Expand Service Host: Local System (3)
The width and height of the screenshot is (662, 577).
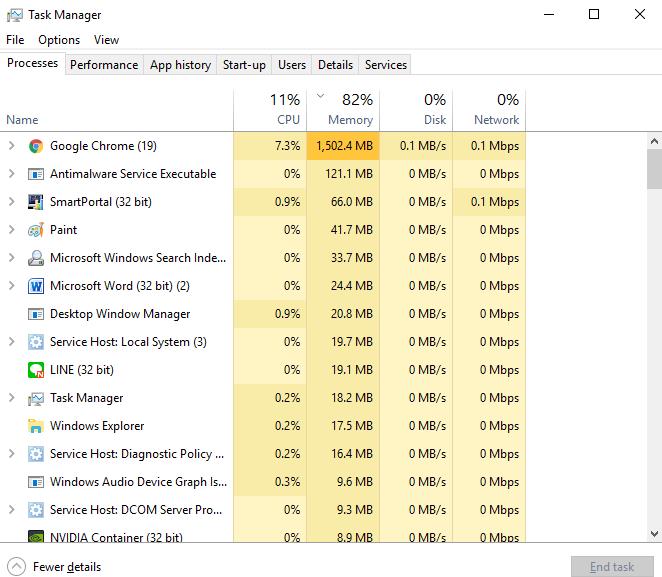click(12, 341)
